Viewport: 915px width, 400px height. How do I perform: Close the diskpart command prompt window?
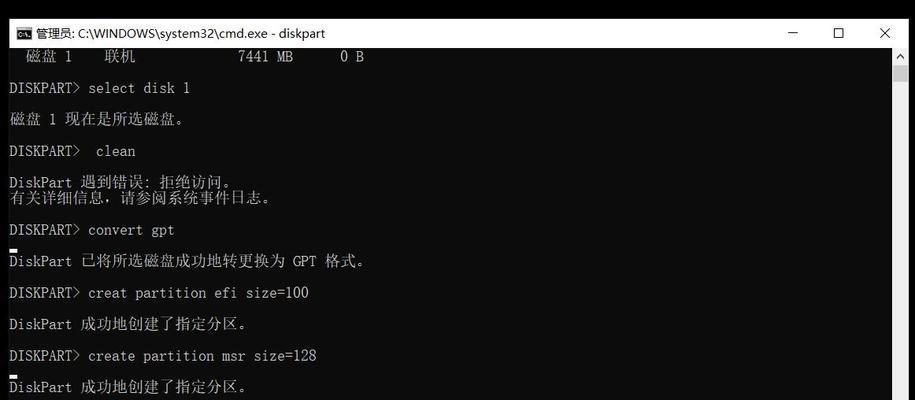pyautogui.click(x=885, y=34)
